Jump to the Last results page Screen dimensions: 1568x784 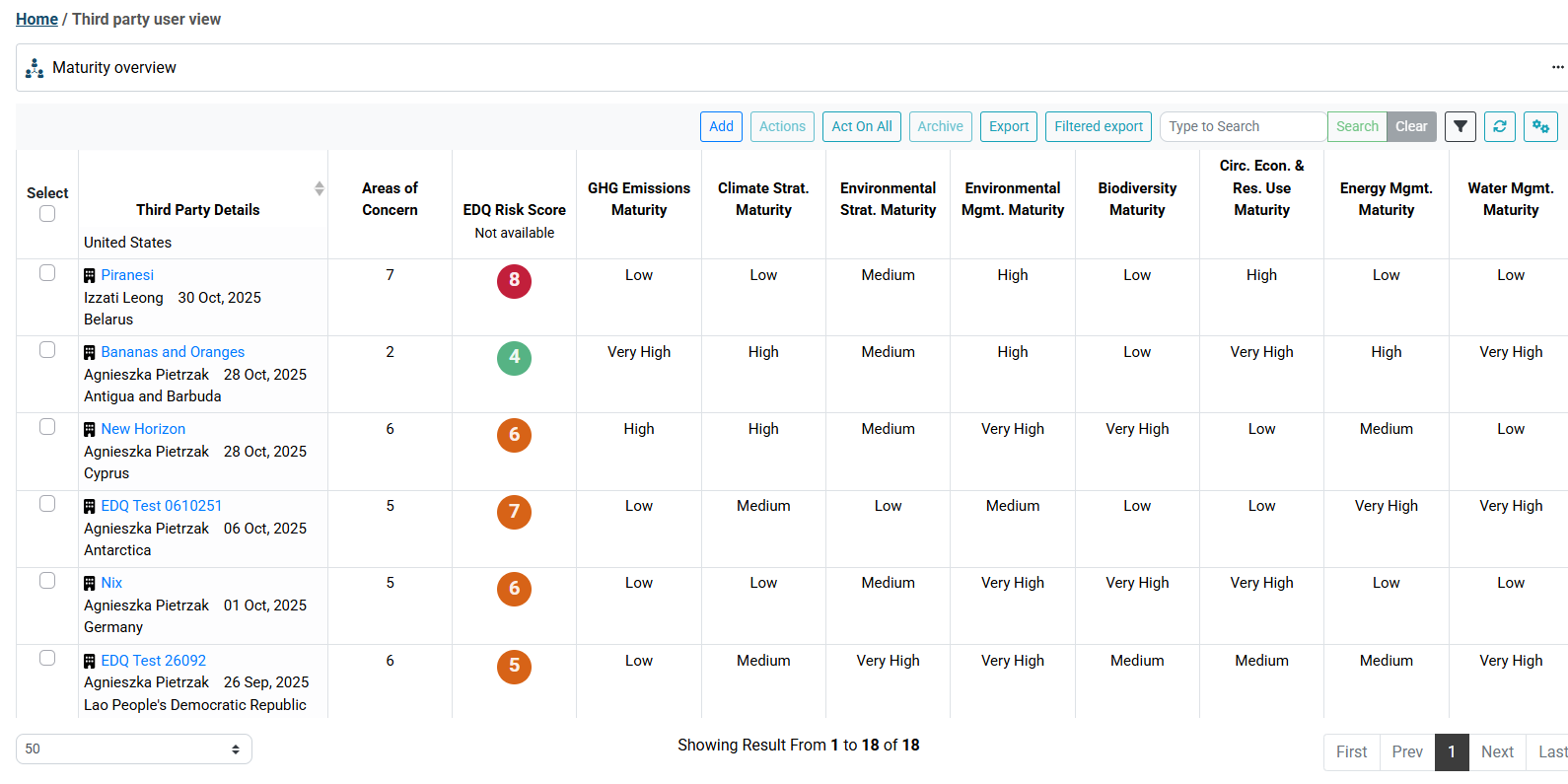coord(1551,752)
